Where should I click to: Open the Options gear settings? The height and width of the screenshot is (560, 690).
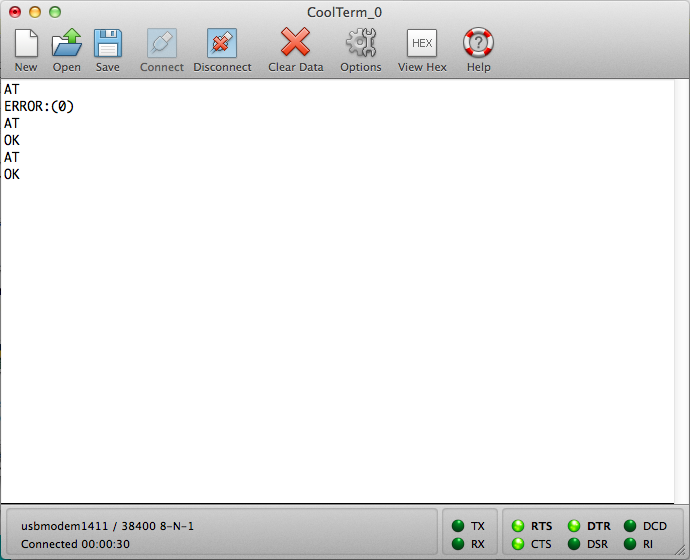[360, 43]
